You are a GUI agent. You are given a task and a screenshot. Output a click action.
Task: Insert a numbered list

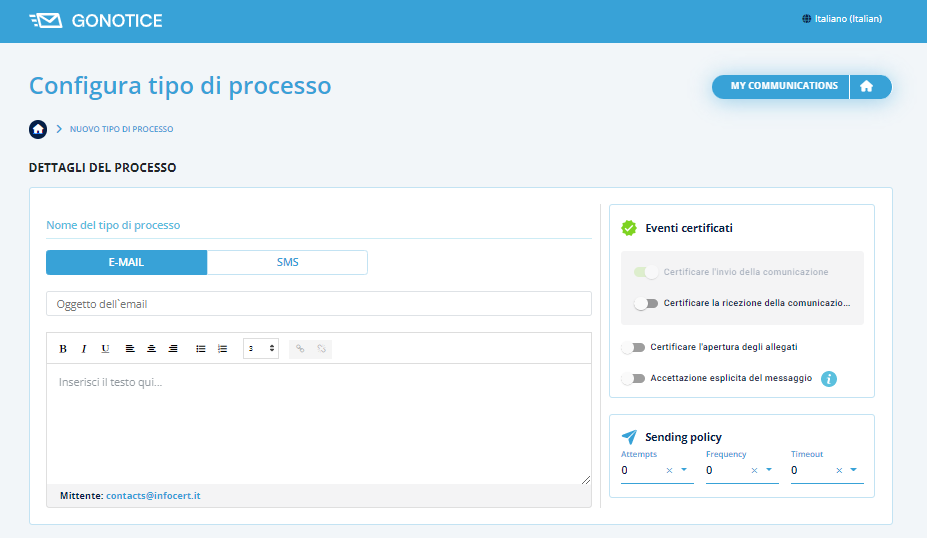tap(222, 349)
